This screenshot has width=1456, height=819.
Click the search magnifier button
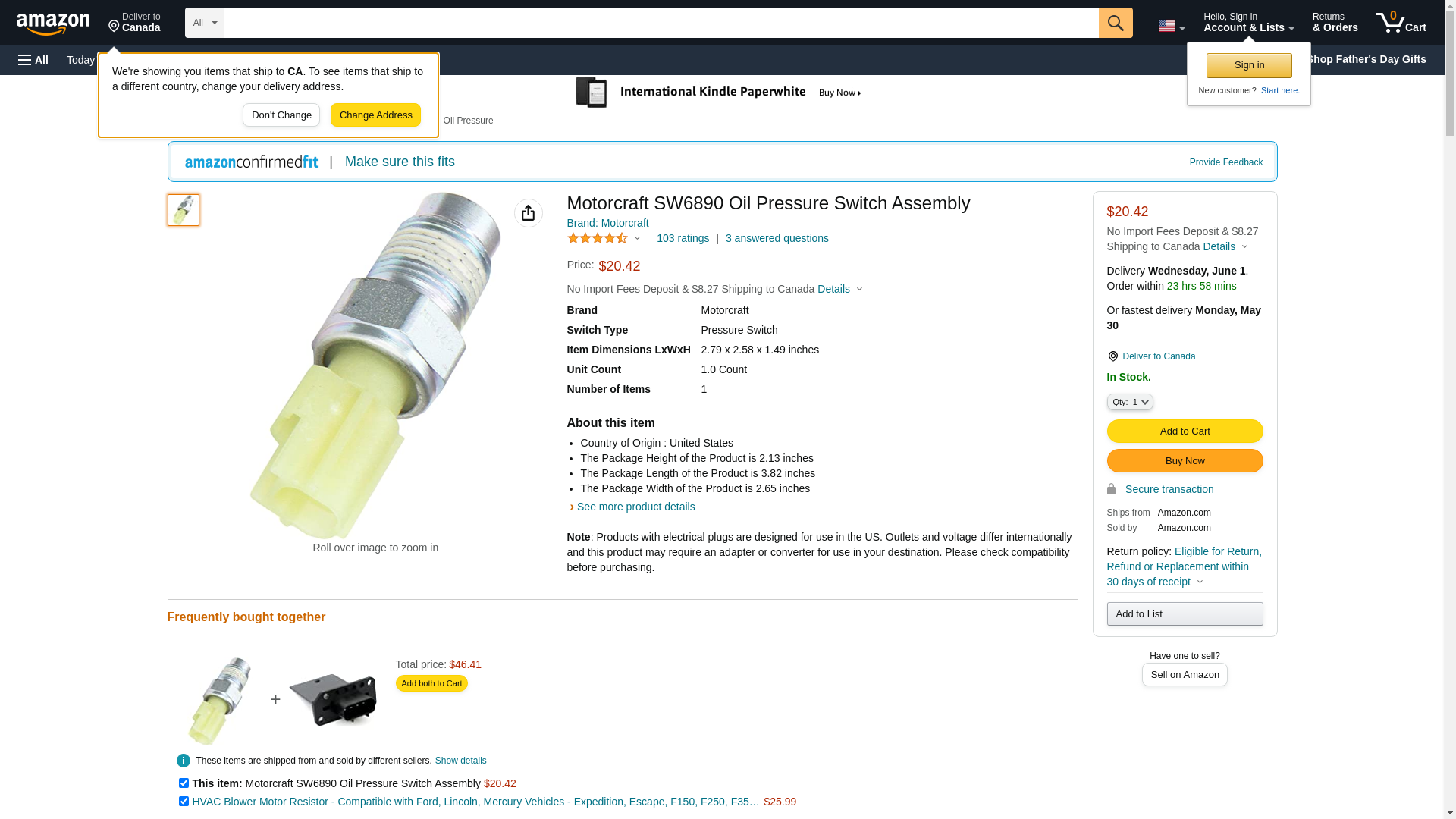(x=1115, y=23)
